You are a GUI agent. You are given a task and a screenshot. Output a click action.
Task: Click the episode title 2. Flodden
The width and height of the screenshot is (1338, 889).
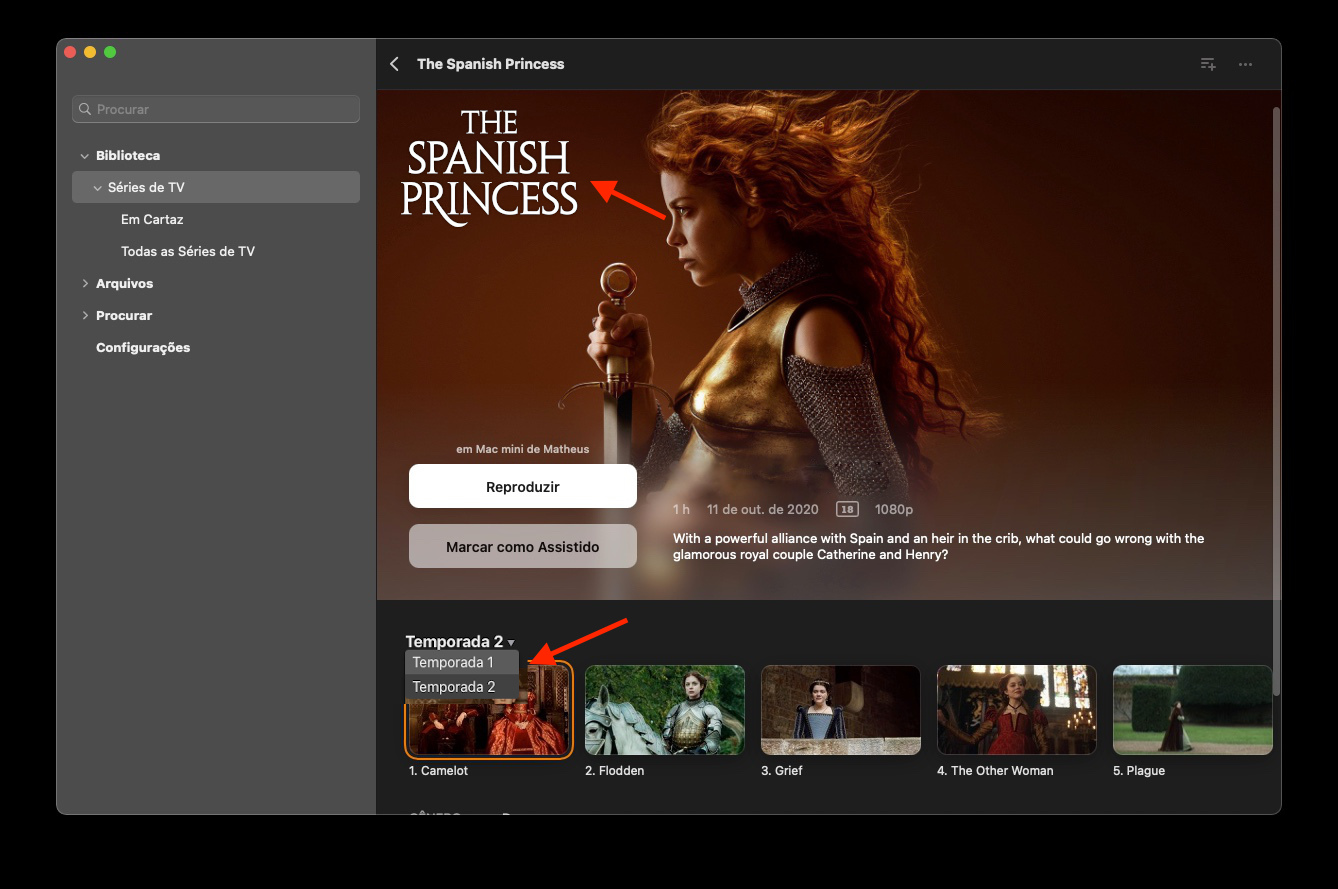615,771
